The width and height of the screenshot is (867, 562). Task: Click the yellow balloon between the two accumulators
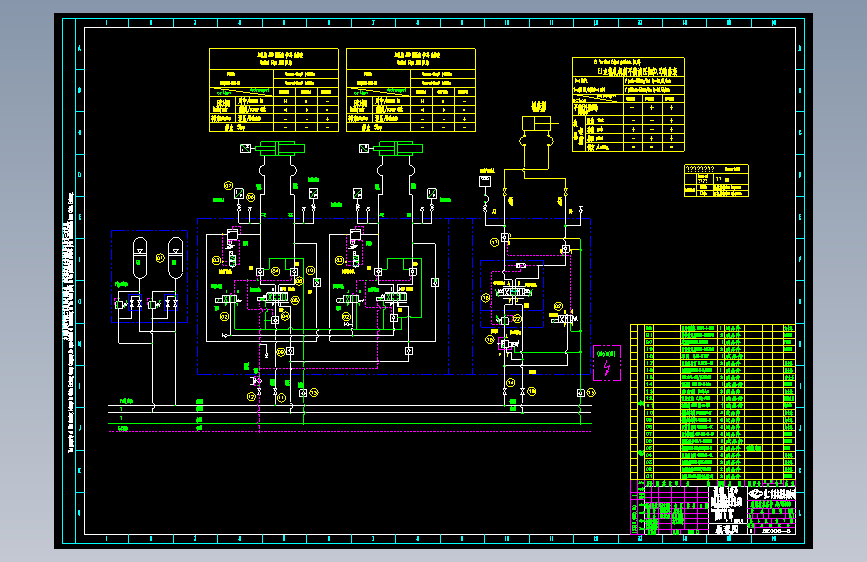click(x=160, y=258)
